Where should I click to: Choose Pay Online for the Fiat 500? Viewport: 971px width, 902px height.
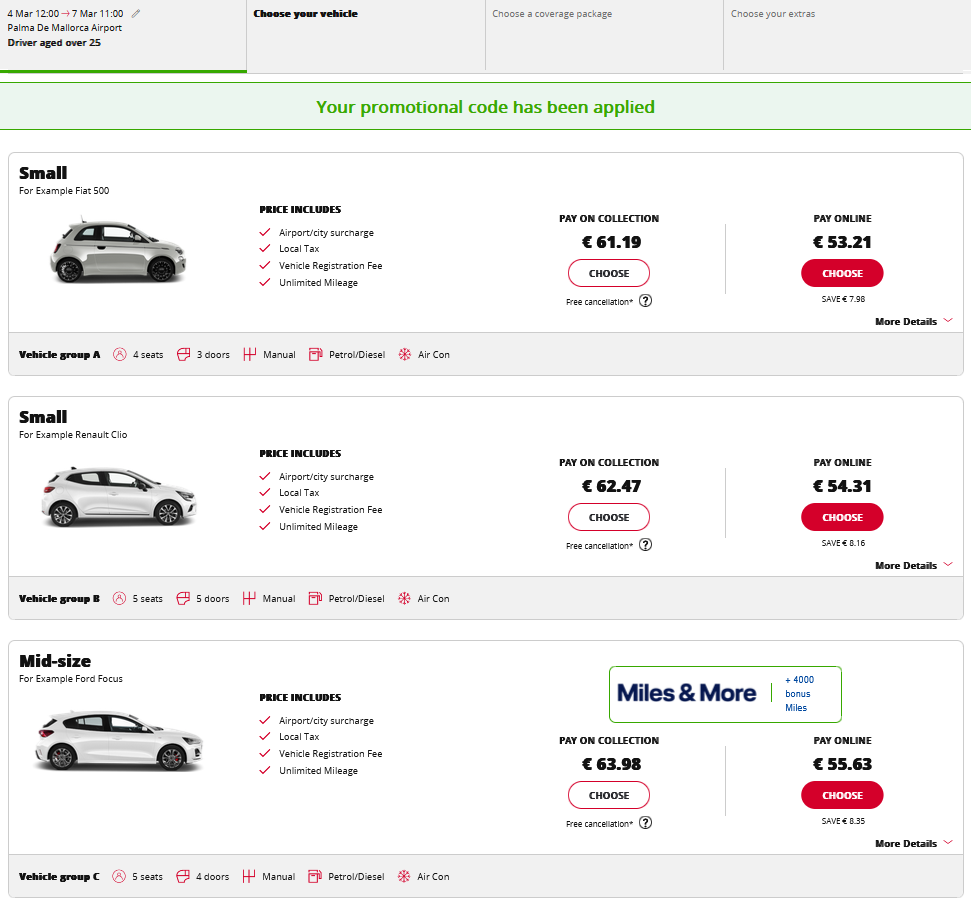click(x=842, y=273)
